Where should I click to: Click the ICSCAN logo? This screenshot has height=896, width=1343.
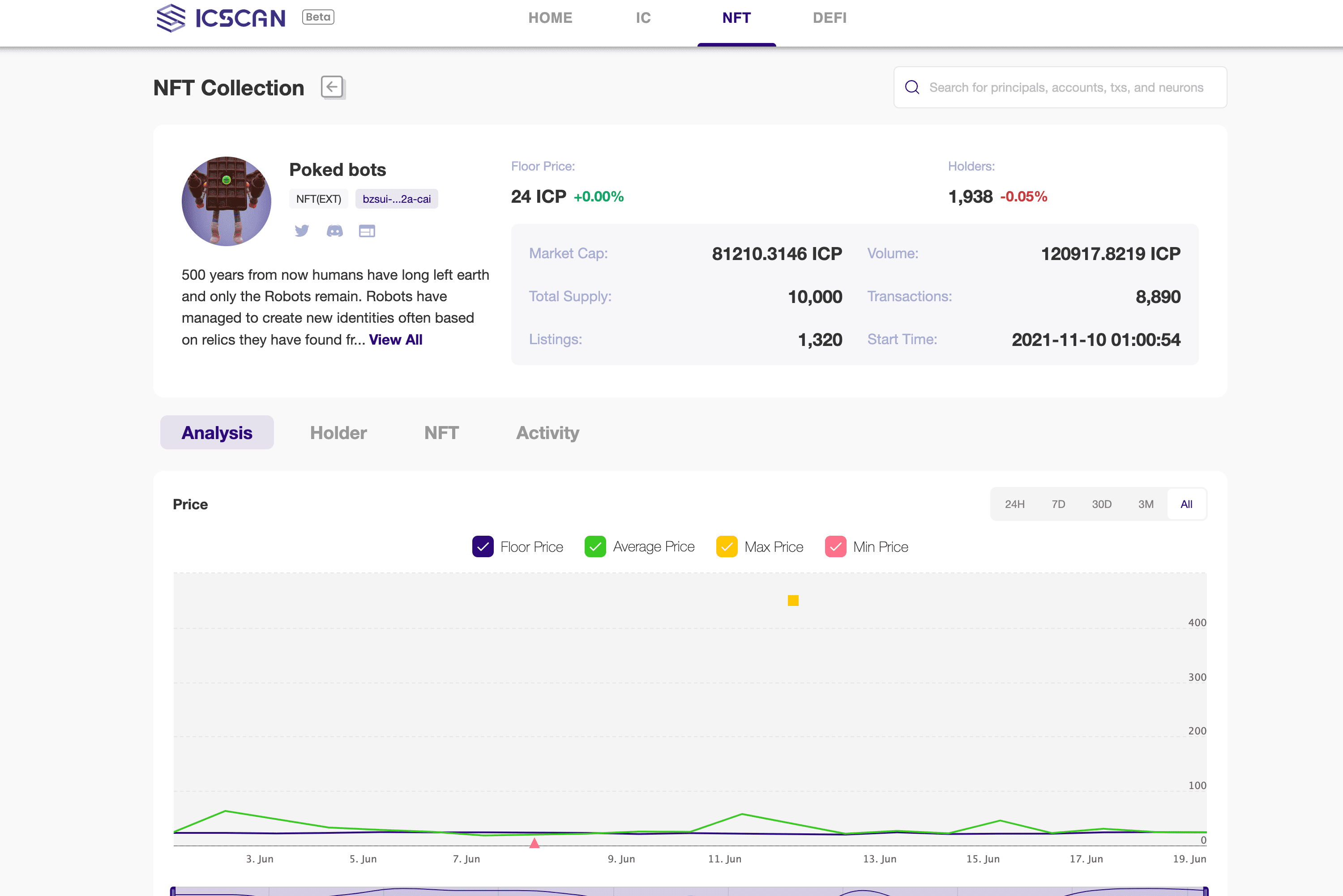[x=221, y=18]
